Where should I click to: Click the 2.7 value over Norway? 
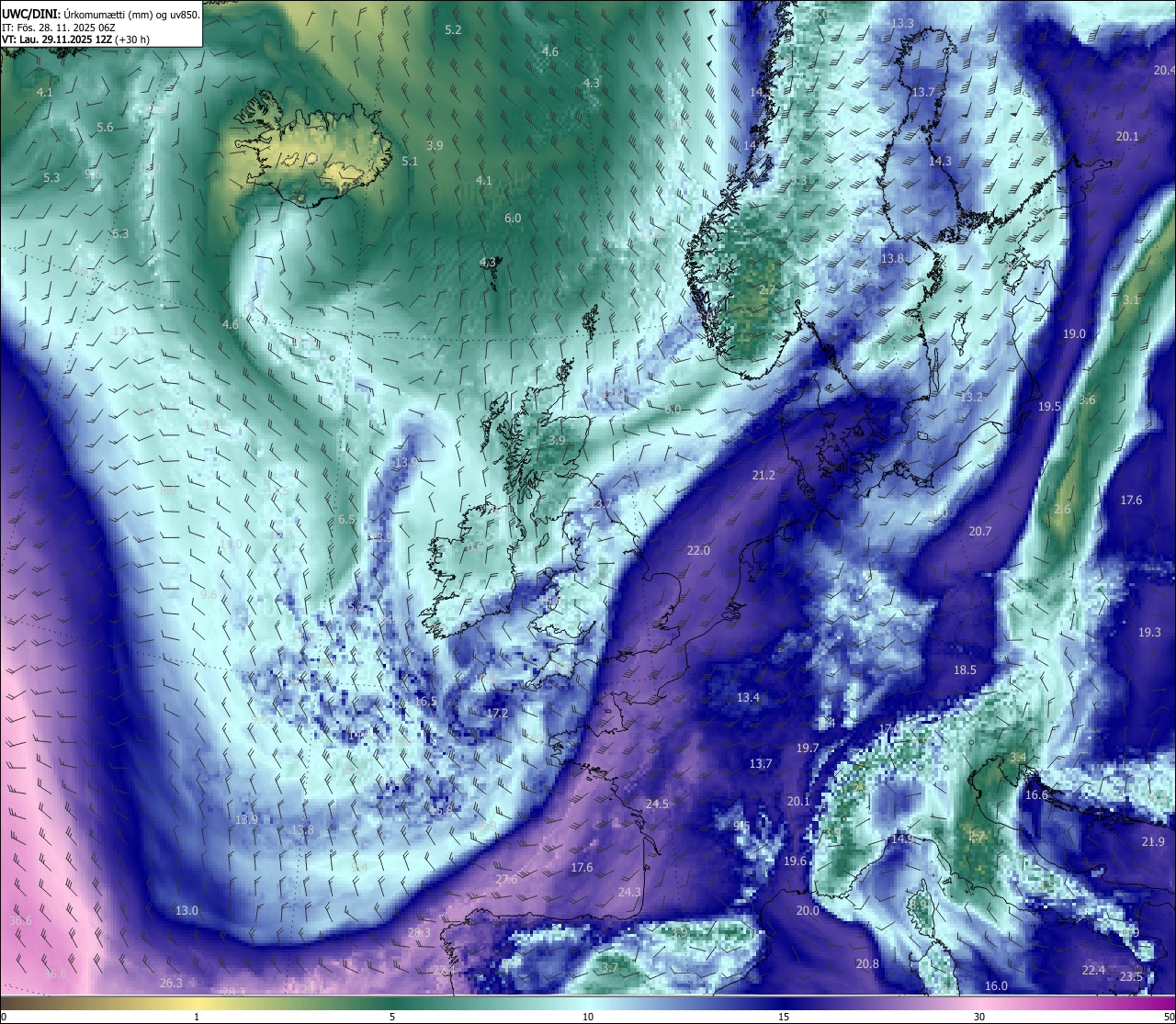(767, 290)
